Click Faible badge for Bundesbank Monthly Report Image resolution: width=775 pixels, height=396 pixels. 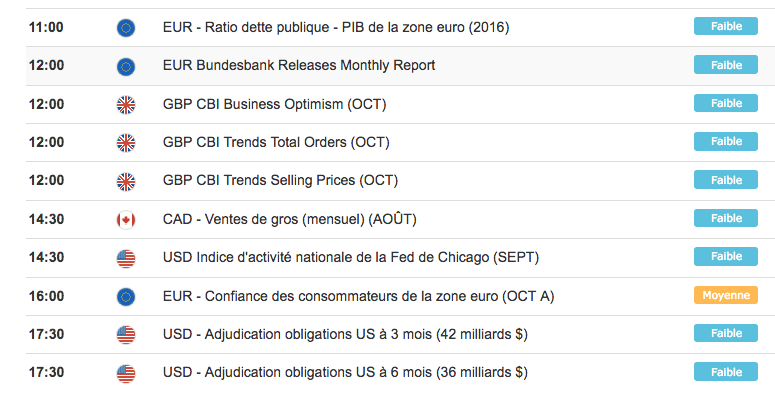pos(726,65)
